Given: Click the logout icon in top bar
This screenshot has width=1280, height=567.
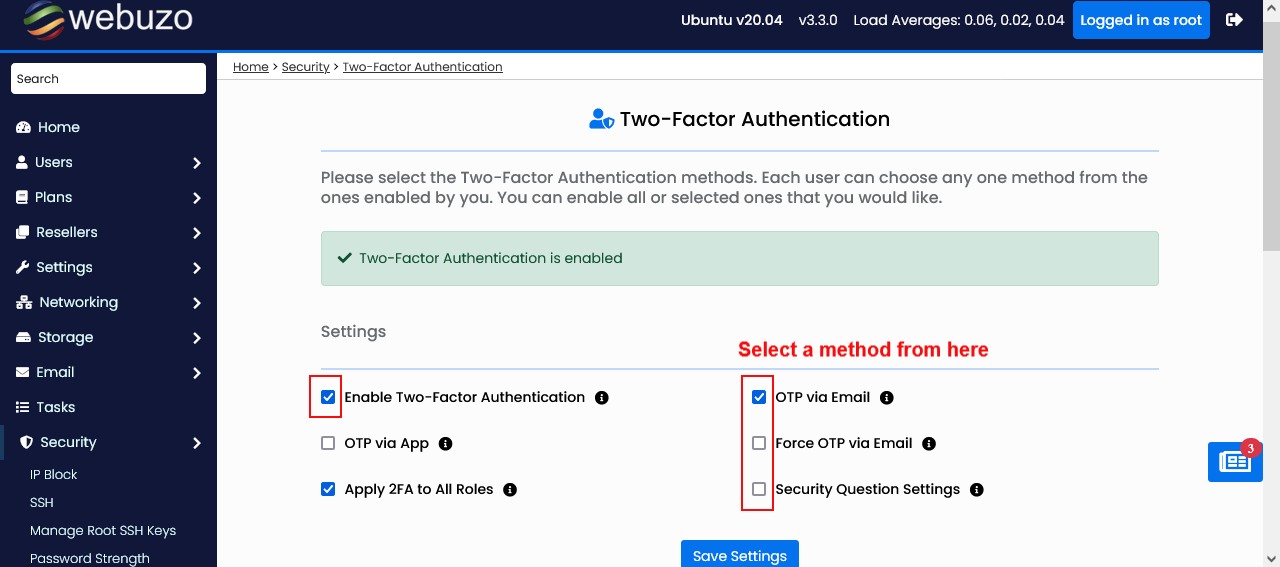Looking at the screenshot, I should click(1235, 20).
